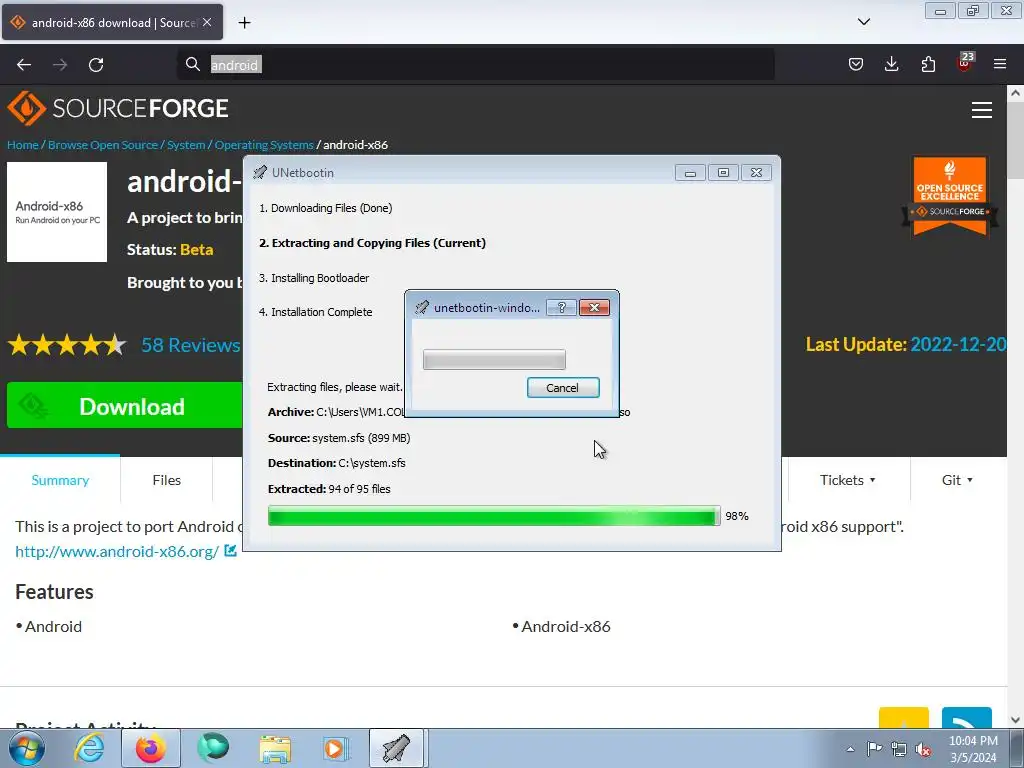Click the 'Installing Bootloader' step text
Image resolution: width=1024 pixels, height=768 pixels.
tap(314, 278)
